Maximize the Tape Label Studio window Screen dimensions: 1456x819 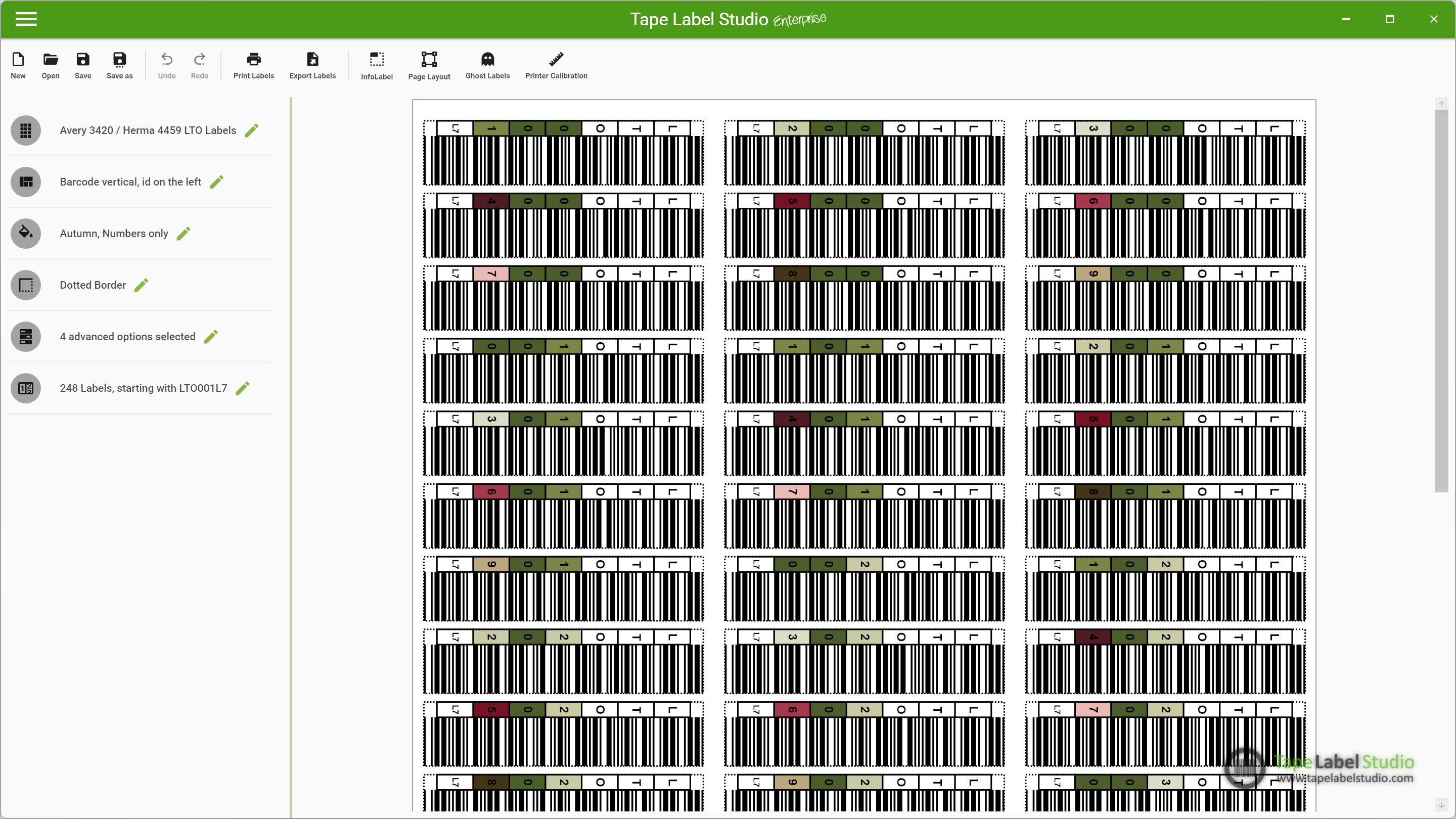(1390, 19)
